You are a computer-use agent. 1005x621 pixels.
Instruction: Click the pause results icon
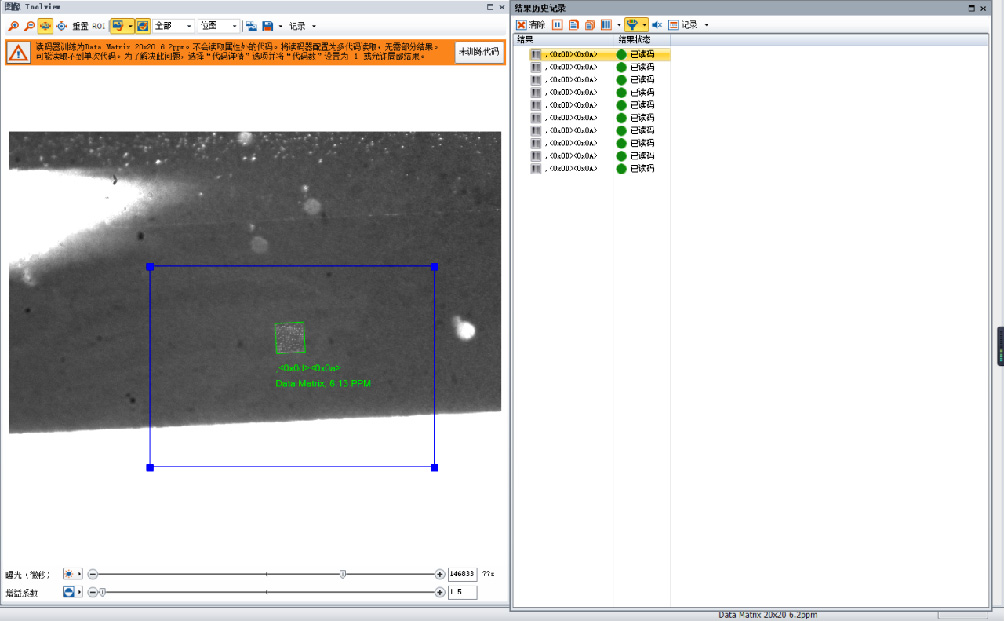tap(558, 25)
